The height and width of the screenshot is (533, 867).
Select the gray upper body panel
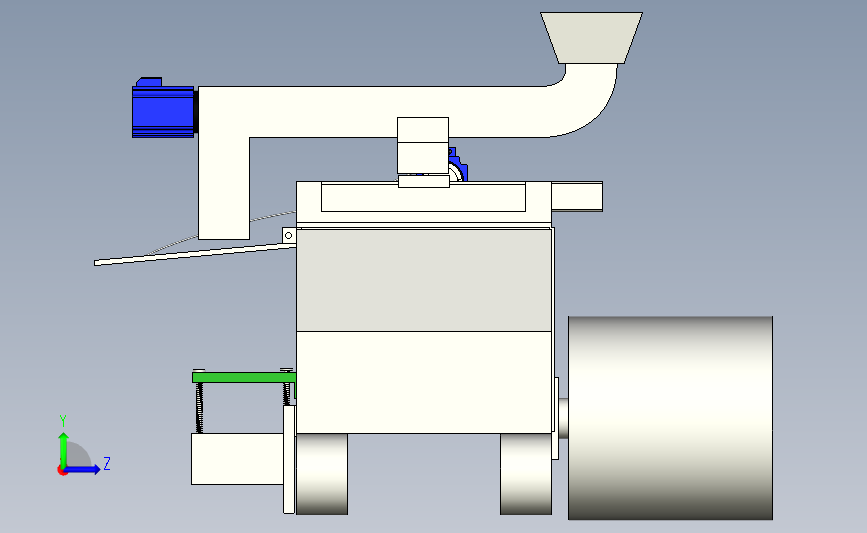(424, 280)
